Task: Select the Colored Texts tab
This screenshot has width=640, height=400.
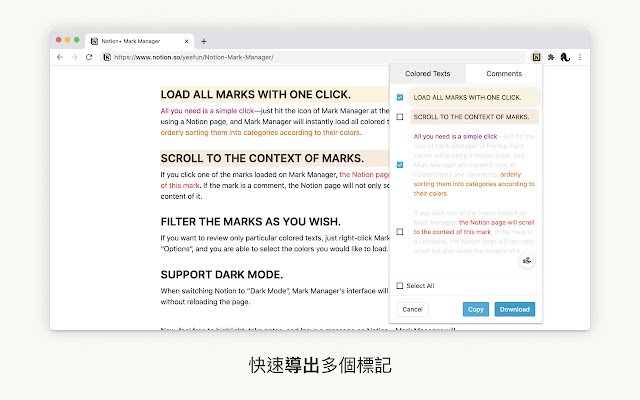Action: (x=427, y=74)
